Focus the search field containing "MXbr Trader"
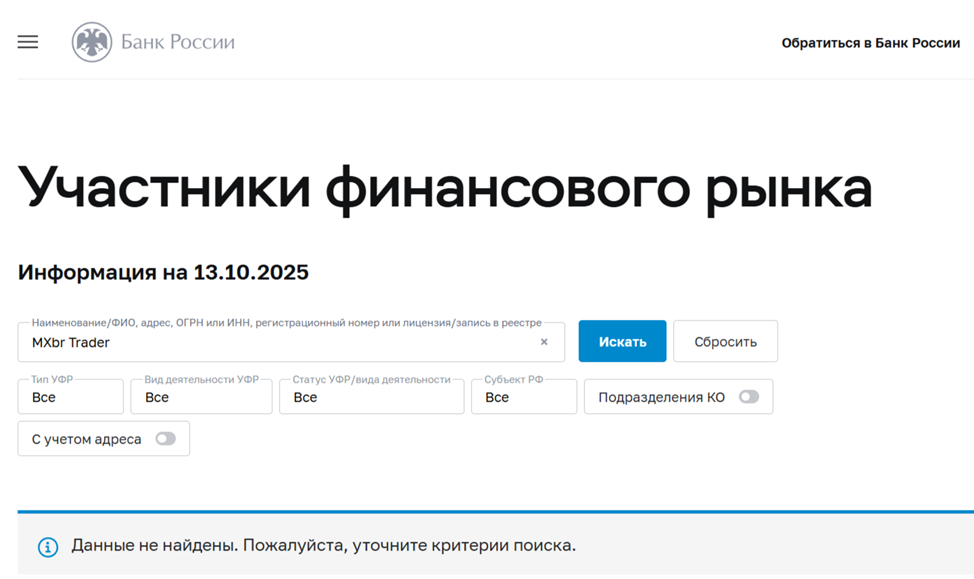This screenshot has width=974, height=579. tap(280, 343)
